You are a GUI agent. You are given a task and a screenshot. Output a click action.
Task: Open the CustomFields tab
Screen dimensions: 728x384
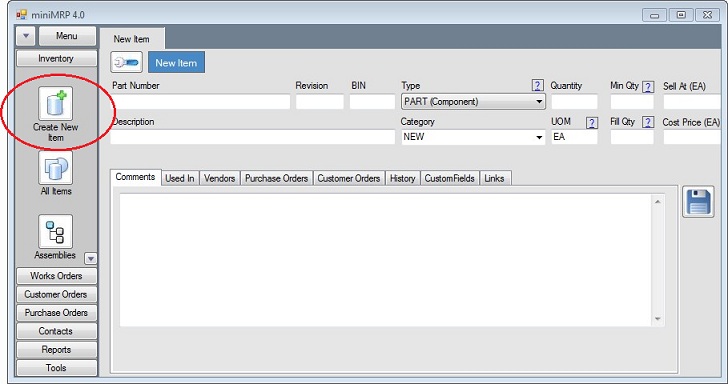(x=449, y=178)
